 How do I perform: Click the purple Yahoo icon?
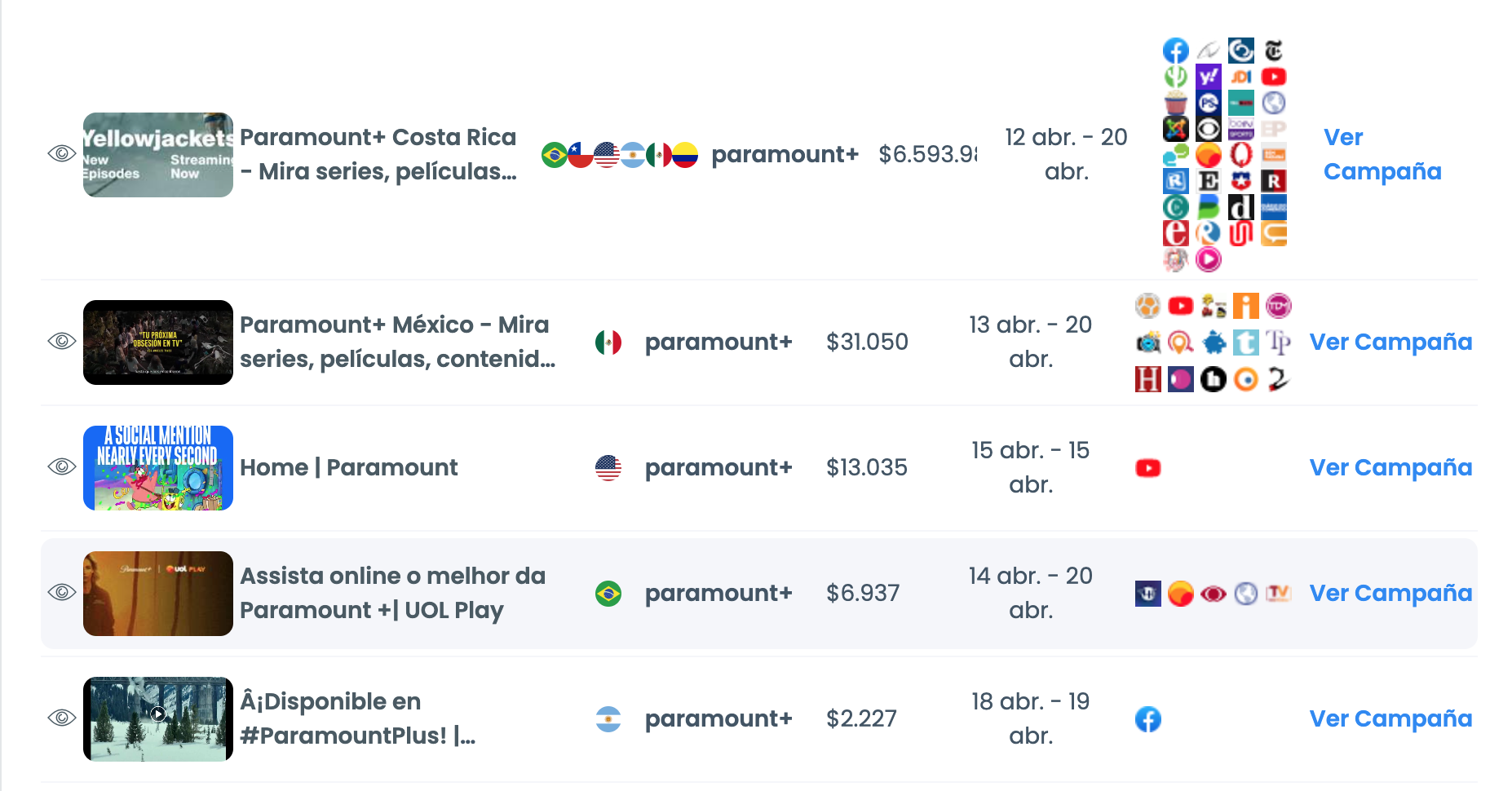point(1208,77)
